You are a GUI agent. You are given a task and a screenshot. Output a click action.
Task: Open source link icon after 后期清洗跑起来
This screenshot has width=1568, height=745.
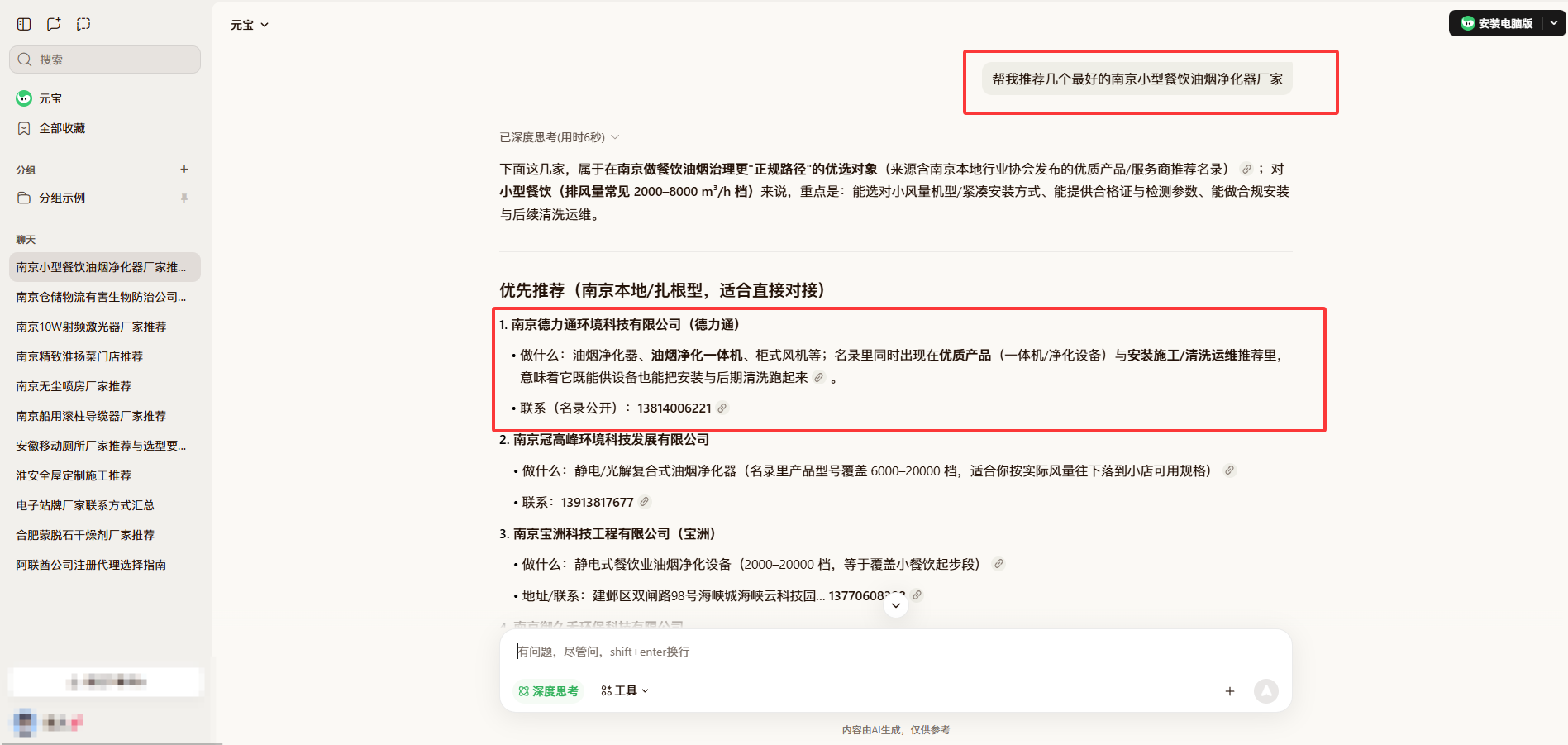(x=818, y=378)
